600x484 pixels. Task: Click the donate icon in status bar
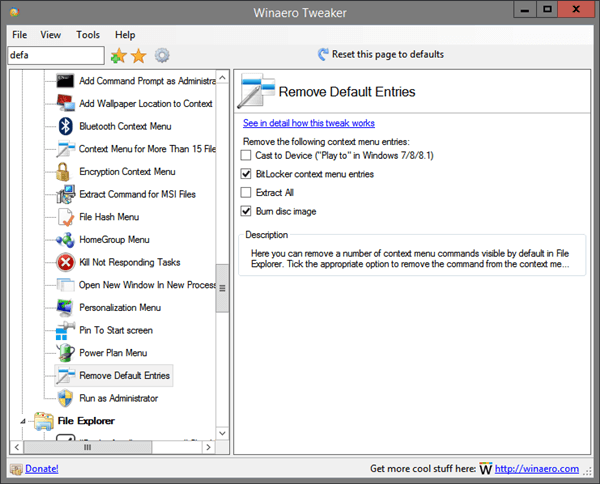coord(16,469)
